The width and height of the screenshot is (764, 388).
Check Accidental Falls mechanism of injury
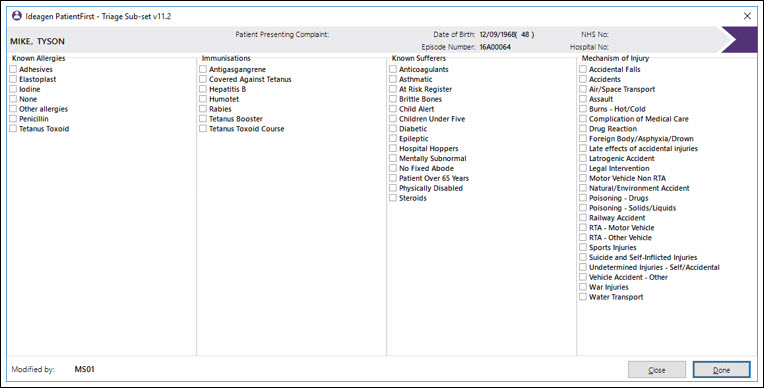(583, 69)
